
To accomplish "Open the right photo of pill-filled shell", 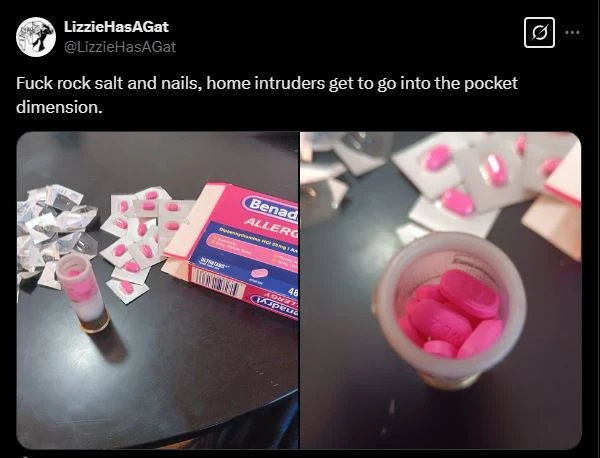I will click(x=441, y=290).
